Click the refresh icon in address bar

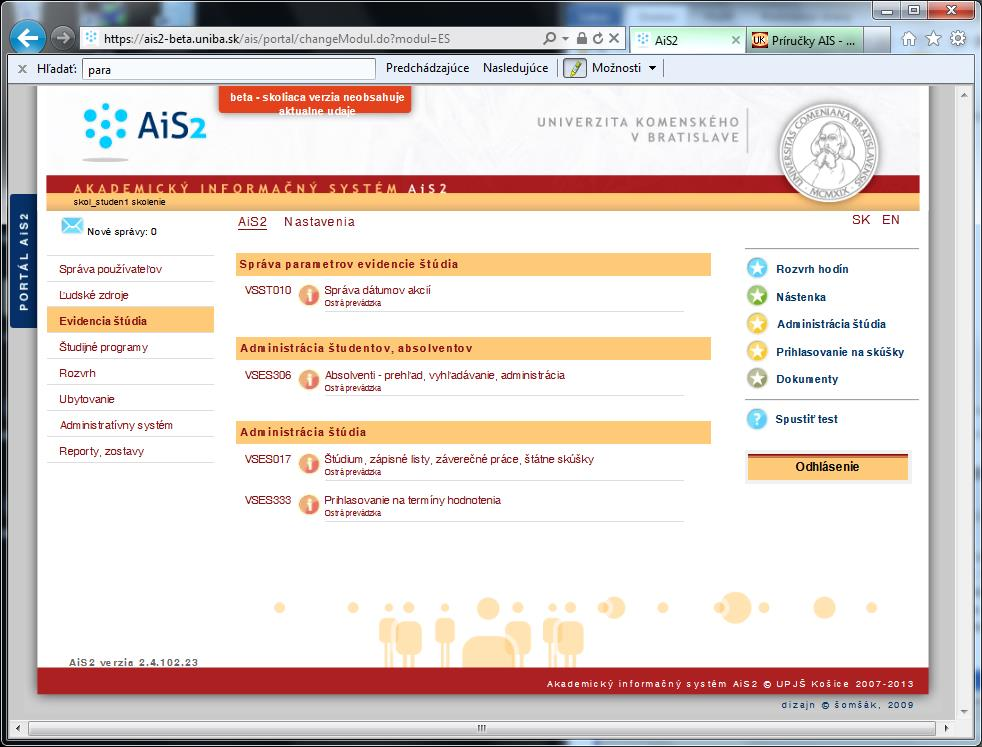tap(598, 38)
